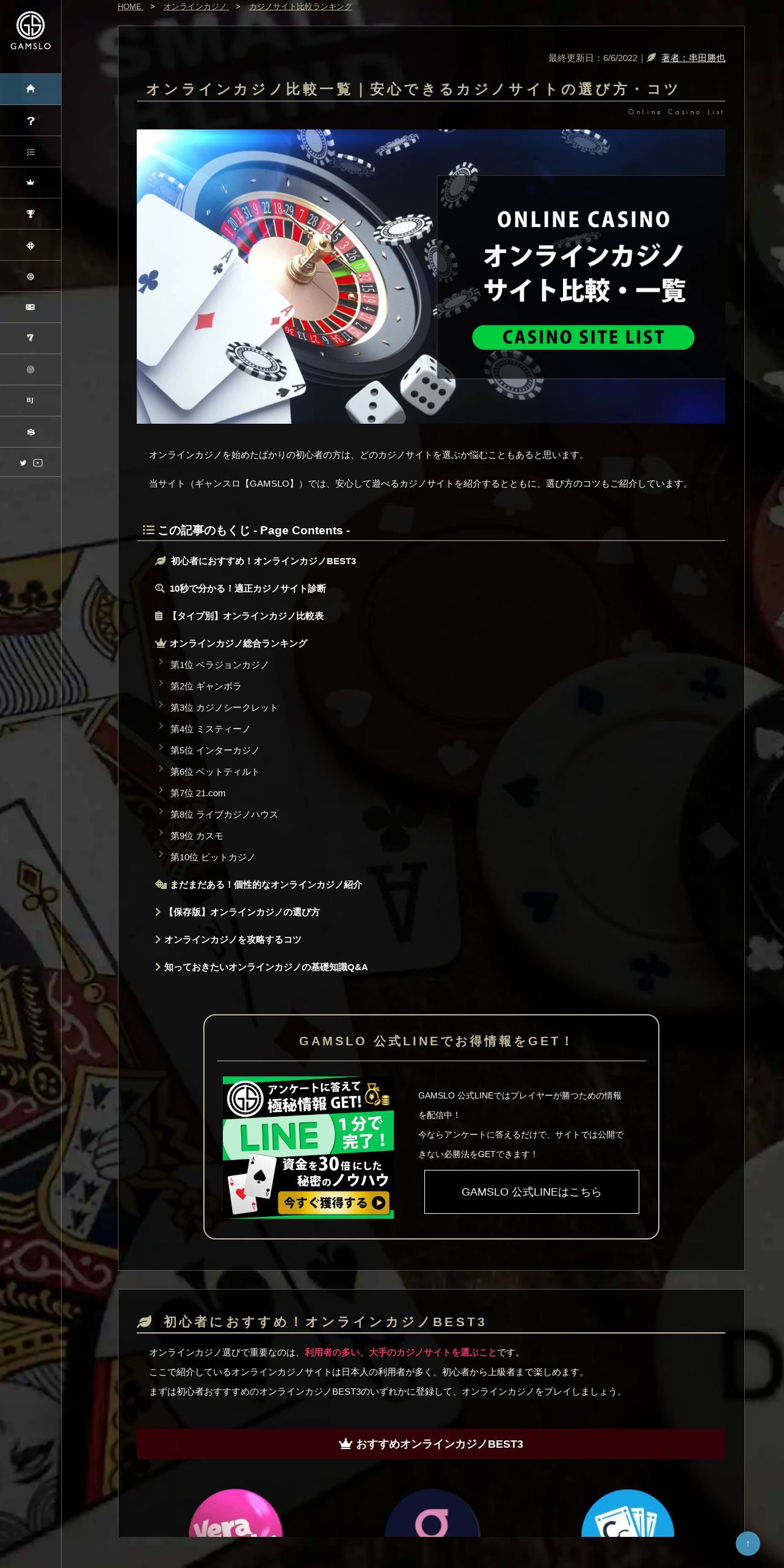
Task: Click the feather icon beside author name
Action: [652, 58]
